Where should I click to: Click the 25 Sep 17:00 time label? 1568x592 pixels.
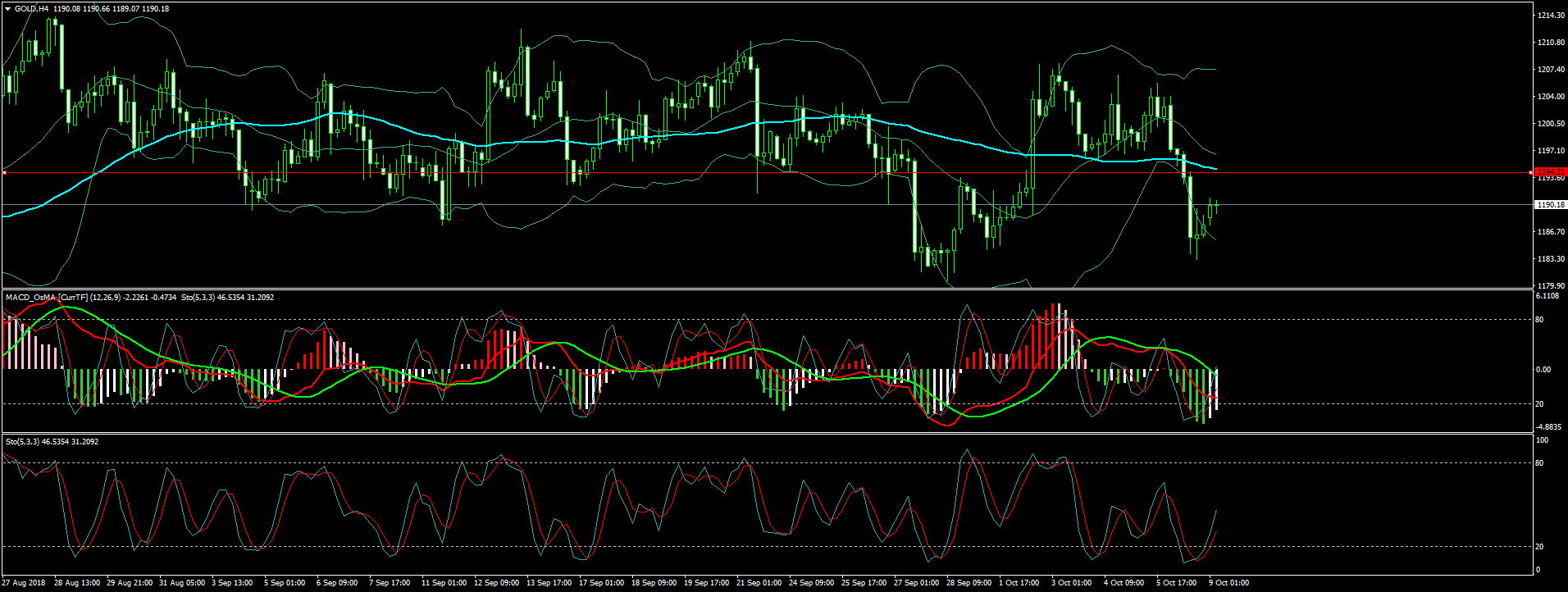click(864, 583)
